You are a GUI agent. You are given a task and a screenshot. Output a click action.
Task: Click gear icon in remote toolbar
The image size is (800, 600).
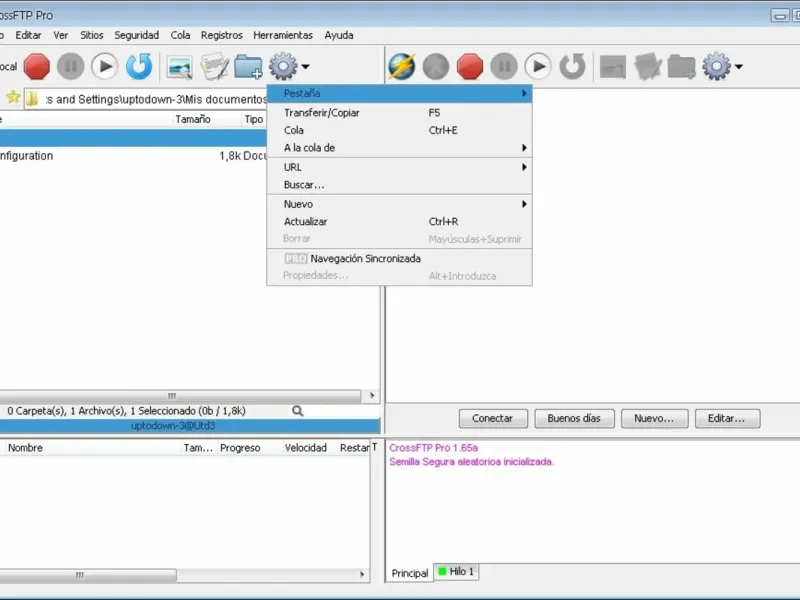coord(716,66)
